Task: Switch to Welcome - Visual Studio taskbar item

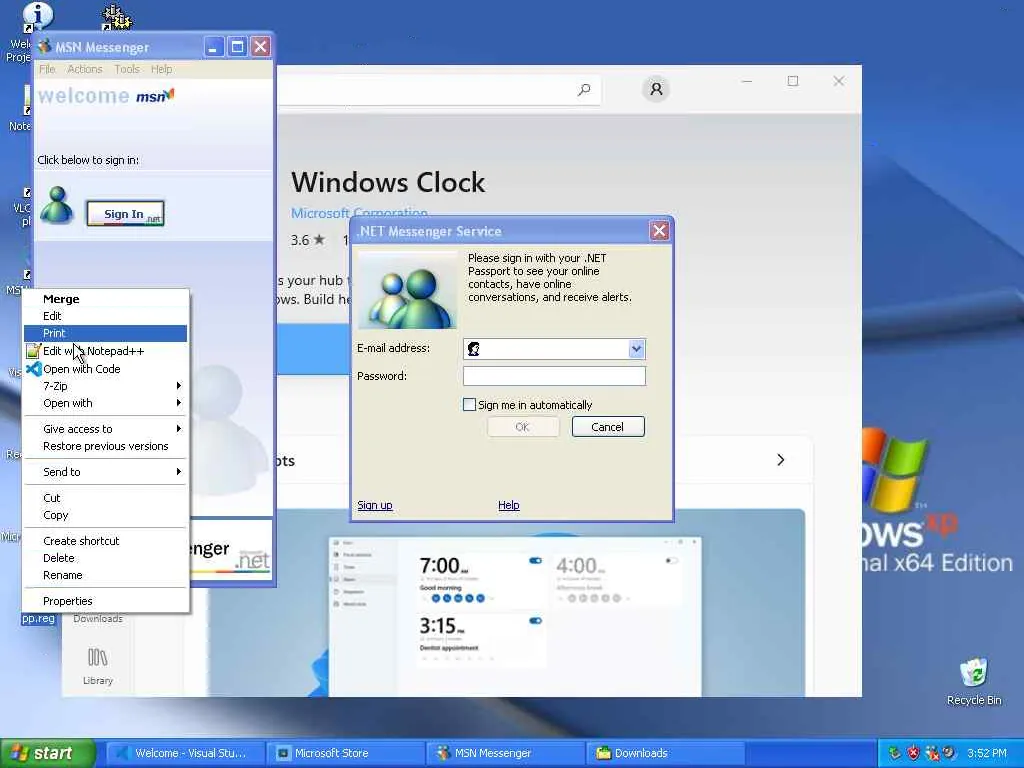Action: click(186, 753)
